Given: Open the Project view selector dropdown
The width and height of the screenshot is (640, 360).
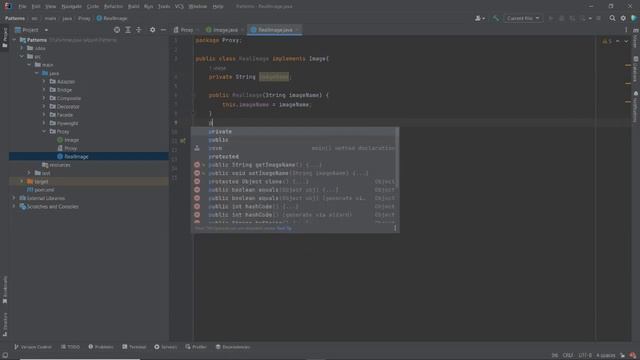Looking at the screenshot, I should (31, 30).
